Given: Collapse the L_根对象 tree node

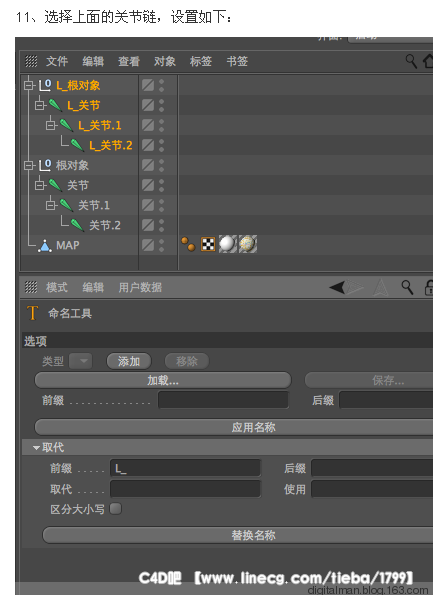Looking at the screenshot, I should point(28,85).
